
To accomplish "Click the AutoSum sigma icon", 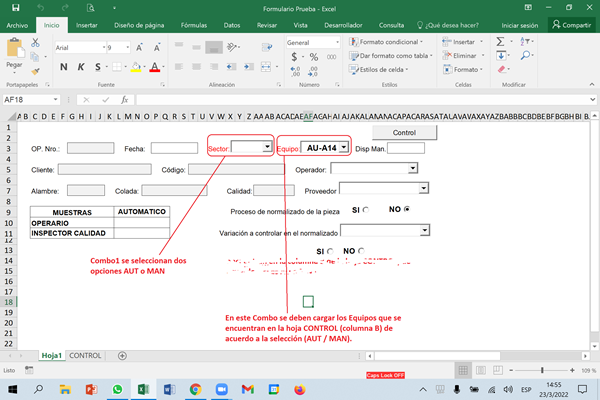I will (501, 42).
